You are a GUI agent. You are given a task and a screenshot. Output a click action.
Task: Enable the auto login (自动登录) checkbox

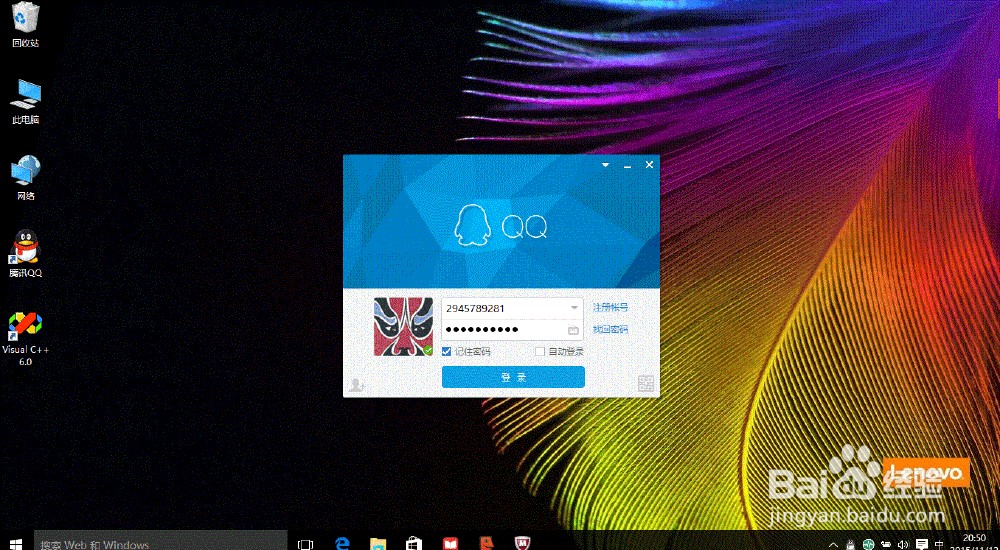(540, 352)
